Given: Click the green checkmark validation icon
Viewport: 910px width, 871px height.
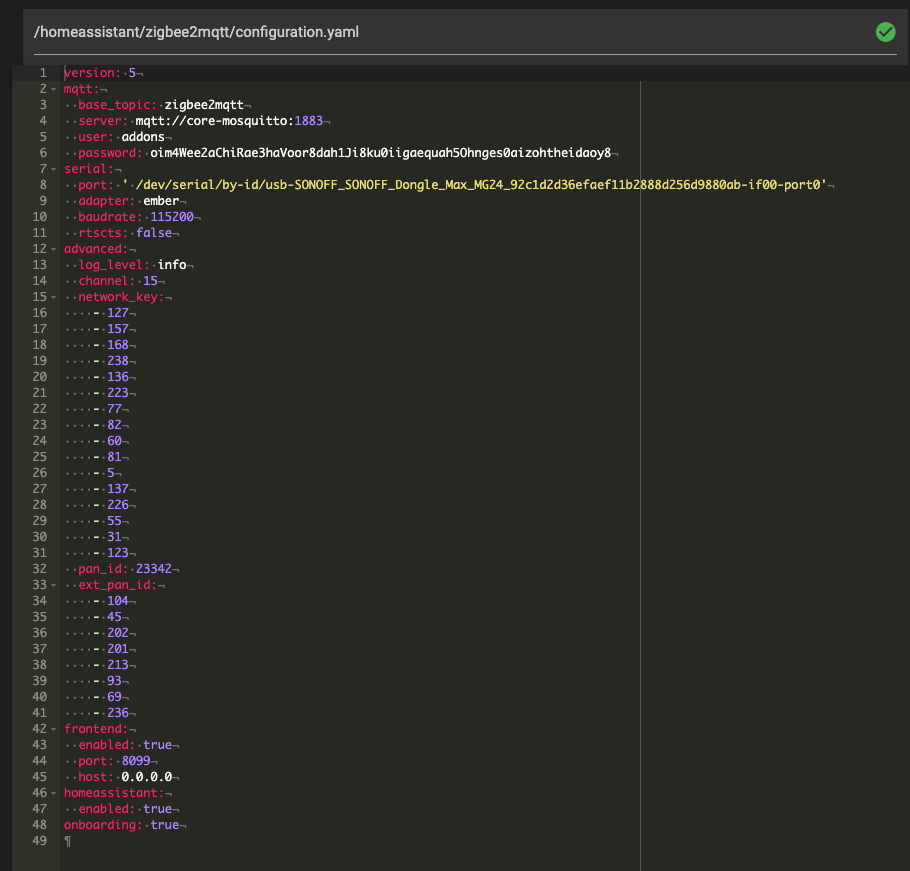Looking at the screenshot, I should click(x=885, y=32).
